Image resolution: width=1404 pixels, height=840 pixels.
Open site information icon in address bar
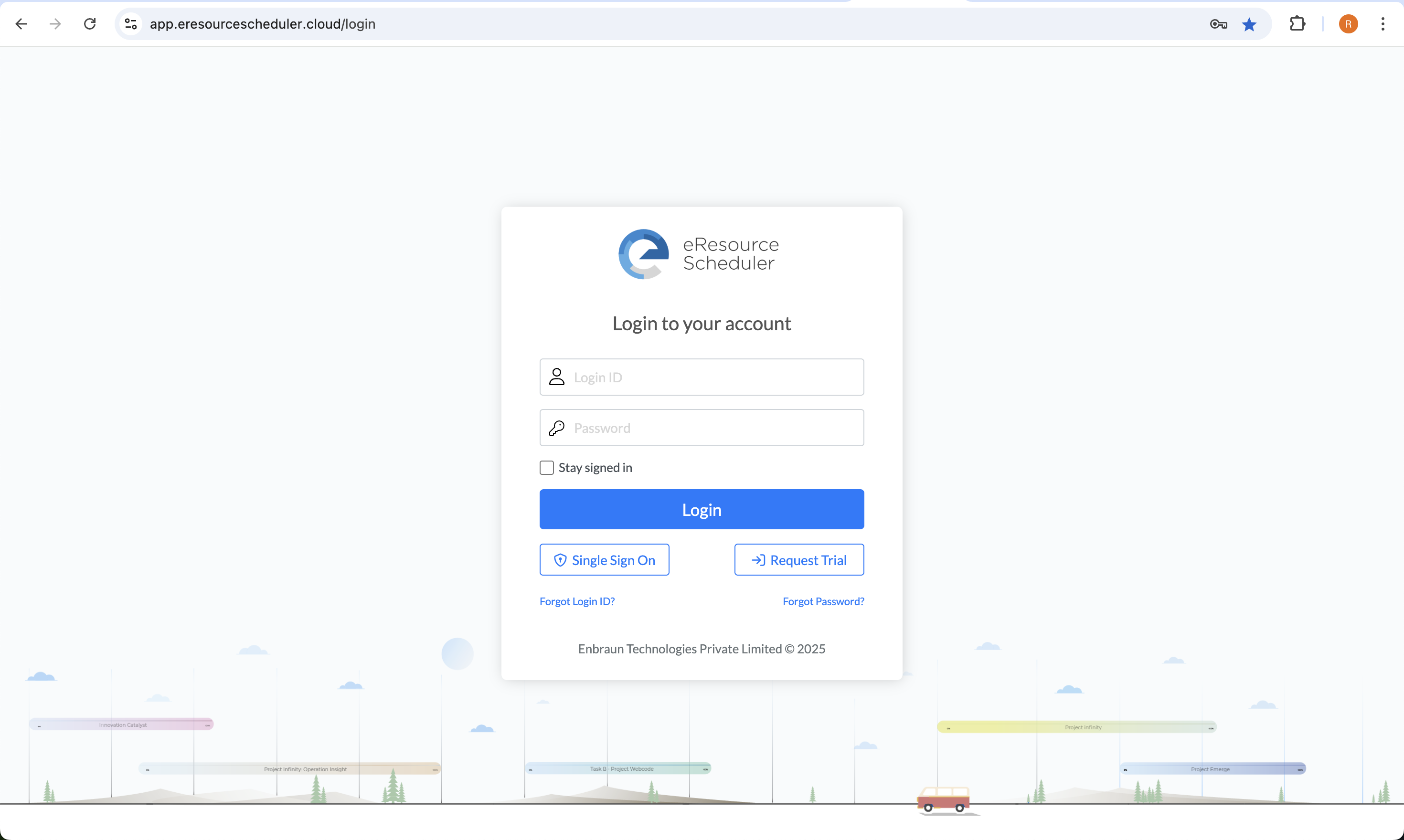(131, 24)
